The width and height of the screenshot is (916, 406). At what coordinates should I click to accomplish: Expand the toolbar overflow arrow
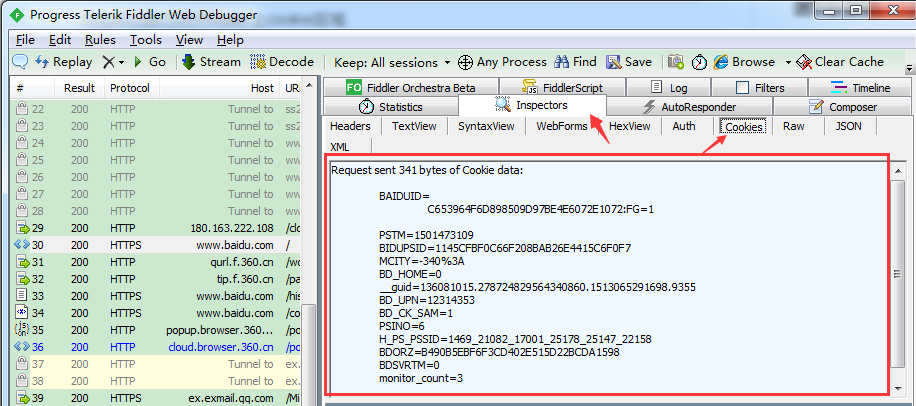tap(909, 67)
